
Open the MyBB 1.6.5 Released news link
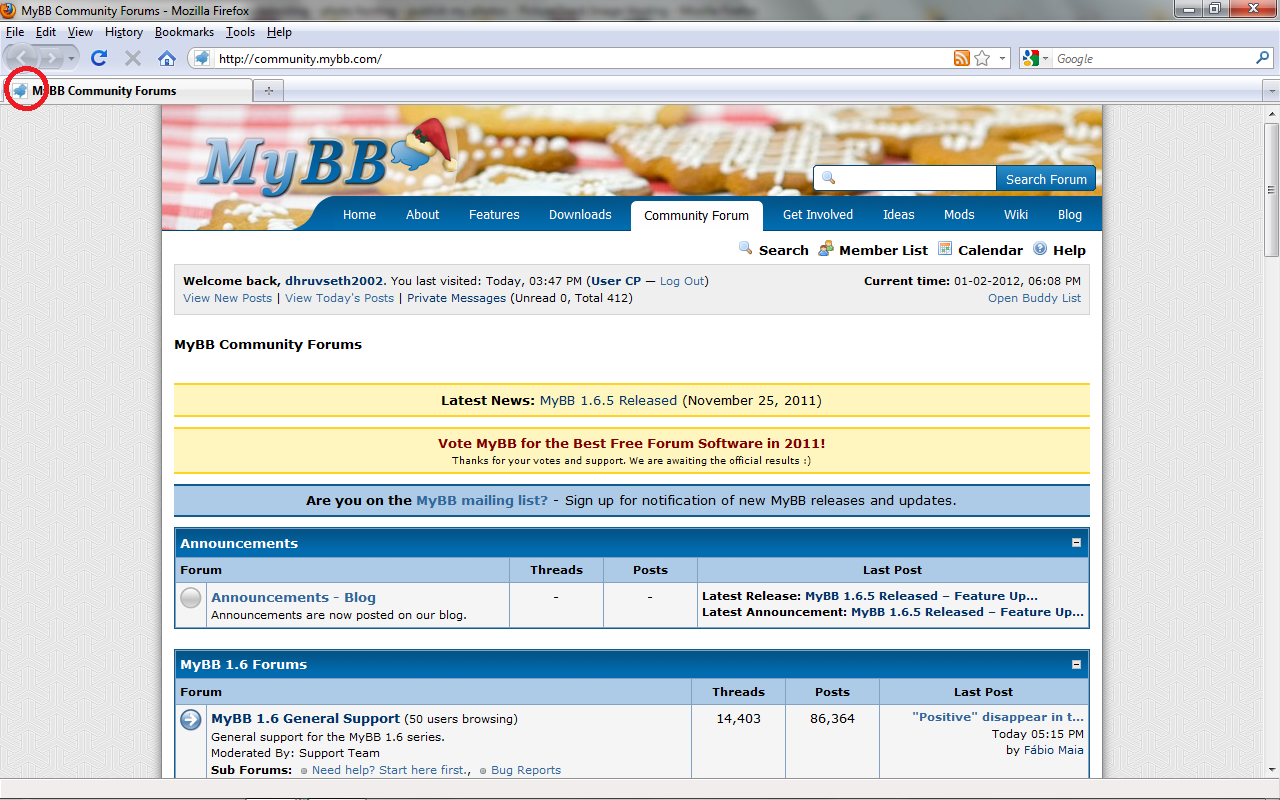tap(608, 400)
